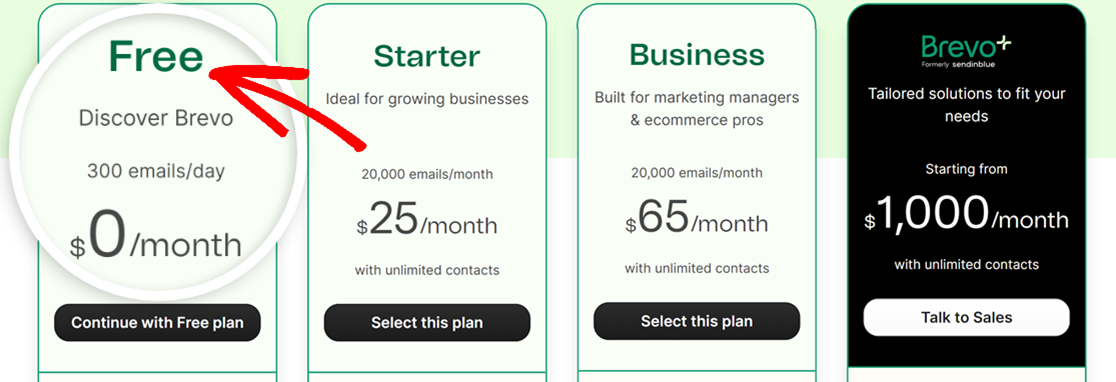Click the red arrow pointing at Free
Image resolution: width=1116 pixels, height=382 pixels.
tap(287, 105)
